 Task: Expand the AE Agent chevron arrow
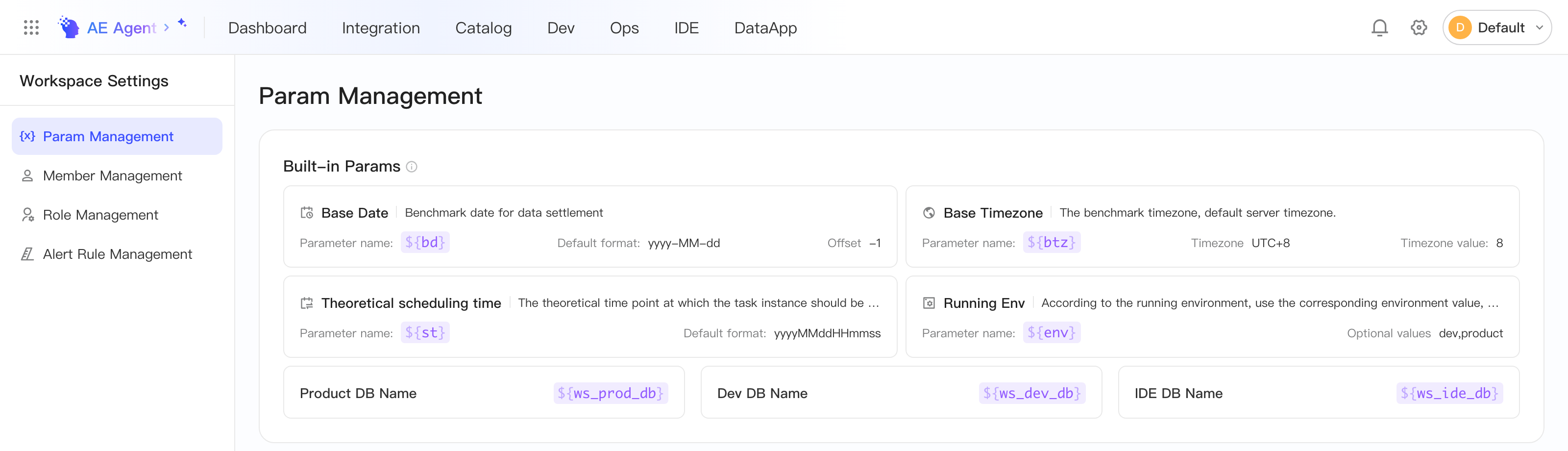[166, 27]
